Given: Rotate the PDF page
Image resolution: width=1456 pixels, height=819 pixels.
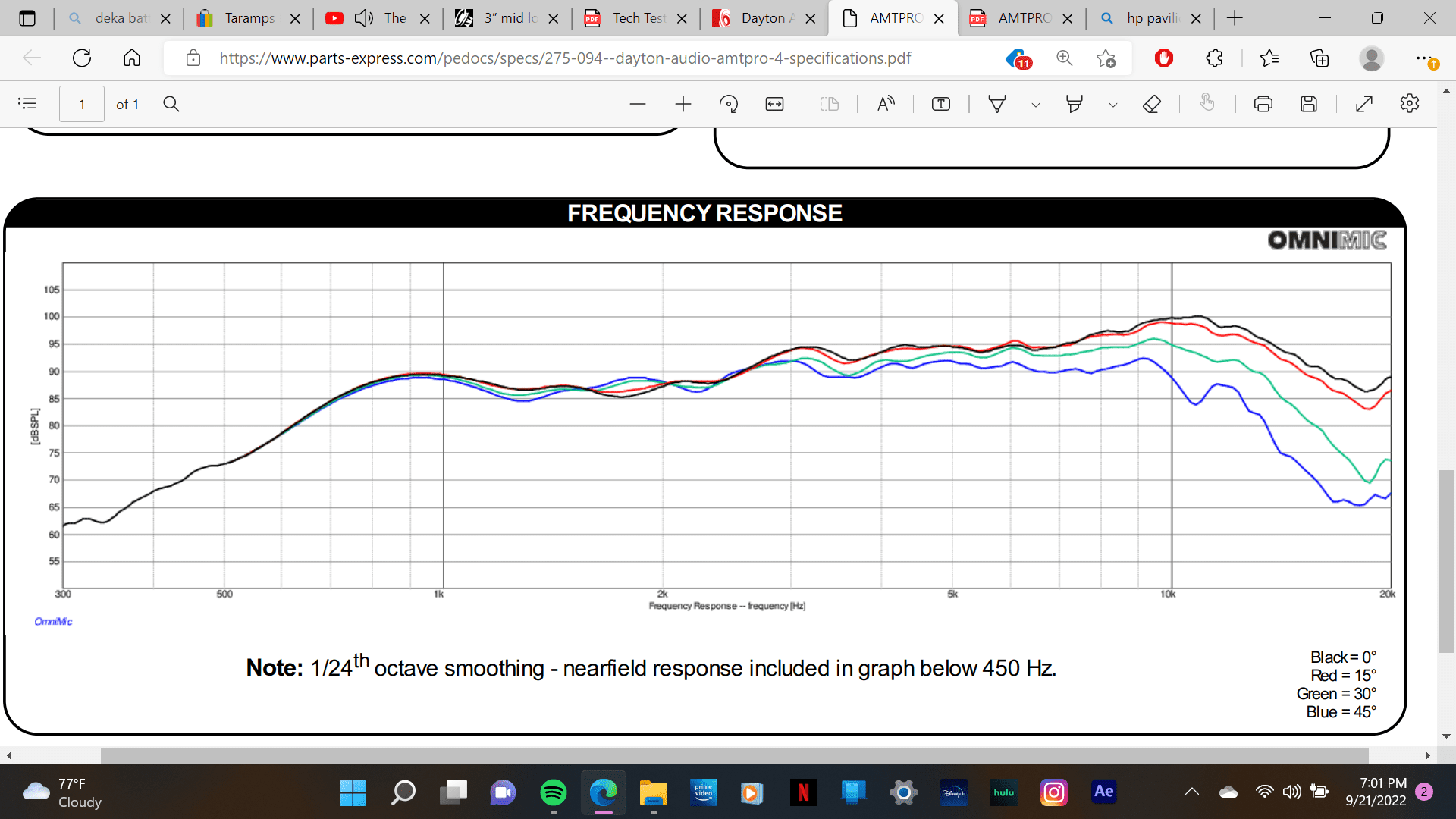Looking at the screenshot, I should [x=729, y=104].
